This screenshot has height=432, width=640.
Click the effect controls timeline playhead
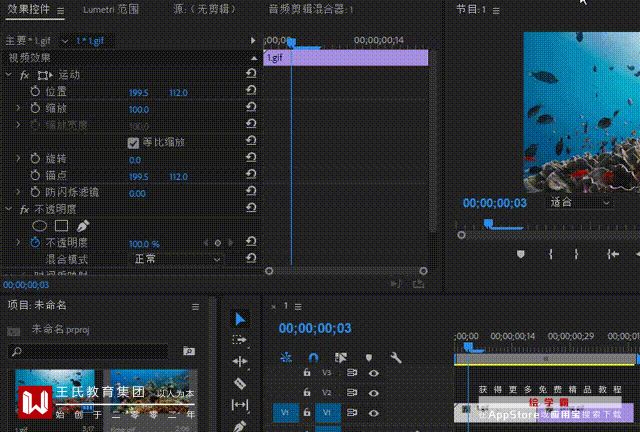(291, 42)
